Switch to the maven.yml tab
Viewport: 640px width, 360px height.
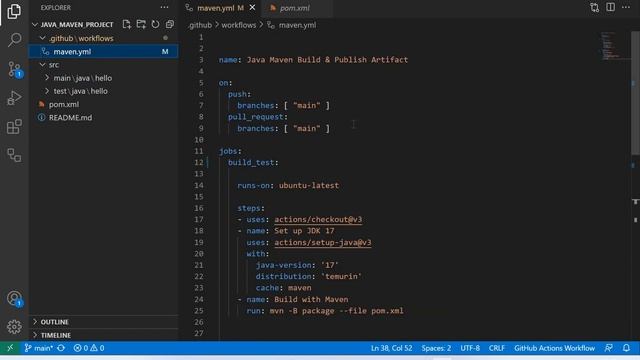click(x=220, y=8)
